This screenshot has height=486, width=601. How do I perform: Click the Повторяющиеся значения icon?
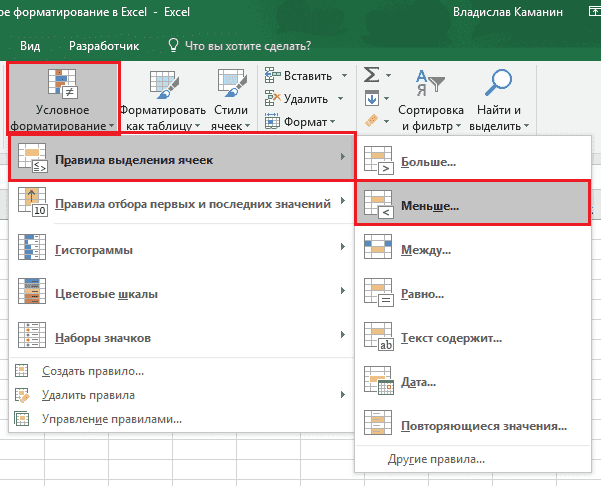click(x=378, y=423)
